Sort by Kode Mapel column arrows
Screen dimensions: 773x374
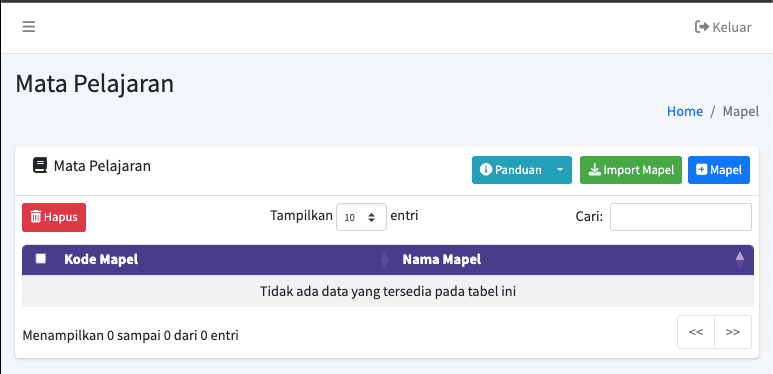(384, 260)
